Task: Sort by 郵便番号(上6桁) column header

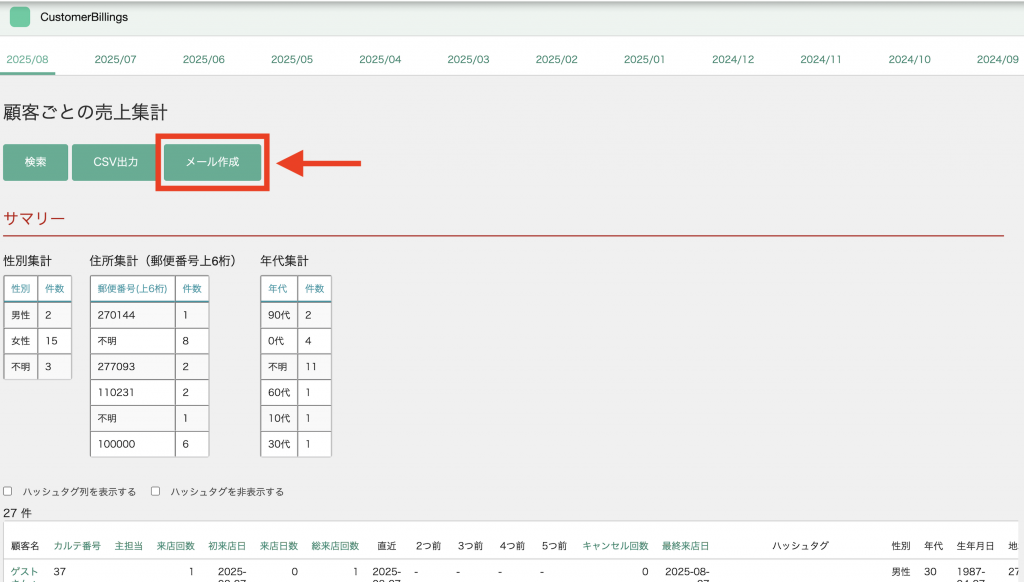Action: (132, 288)
